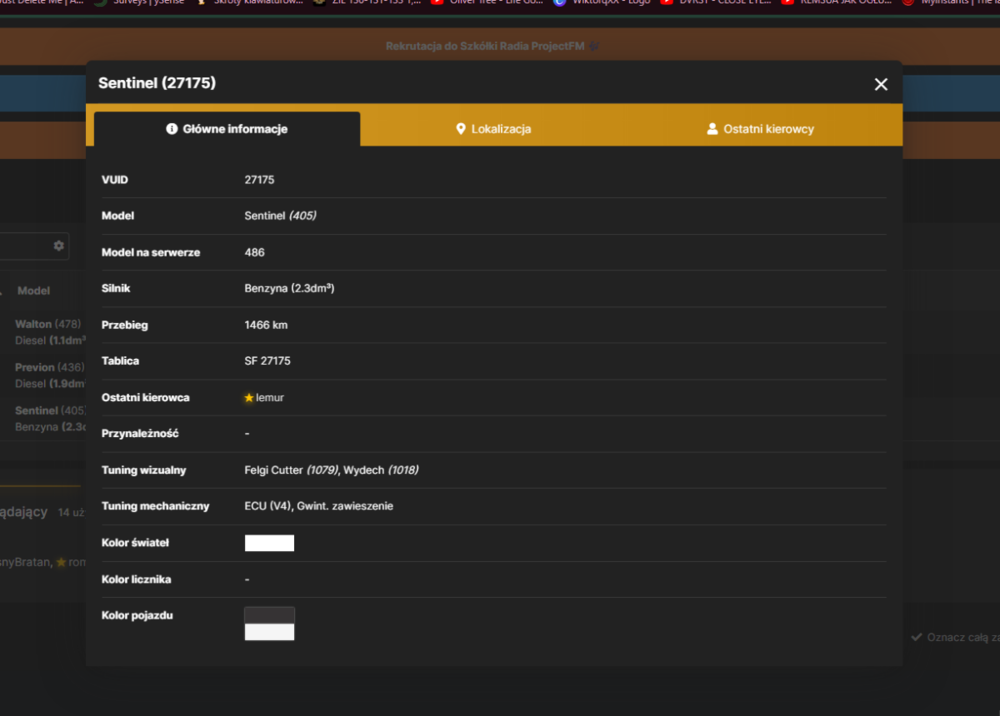Click the star icon next to rom
The height and width of the screenshot is (716, 1000).
click(x=61, y=562)
